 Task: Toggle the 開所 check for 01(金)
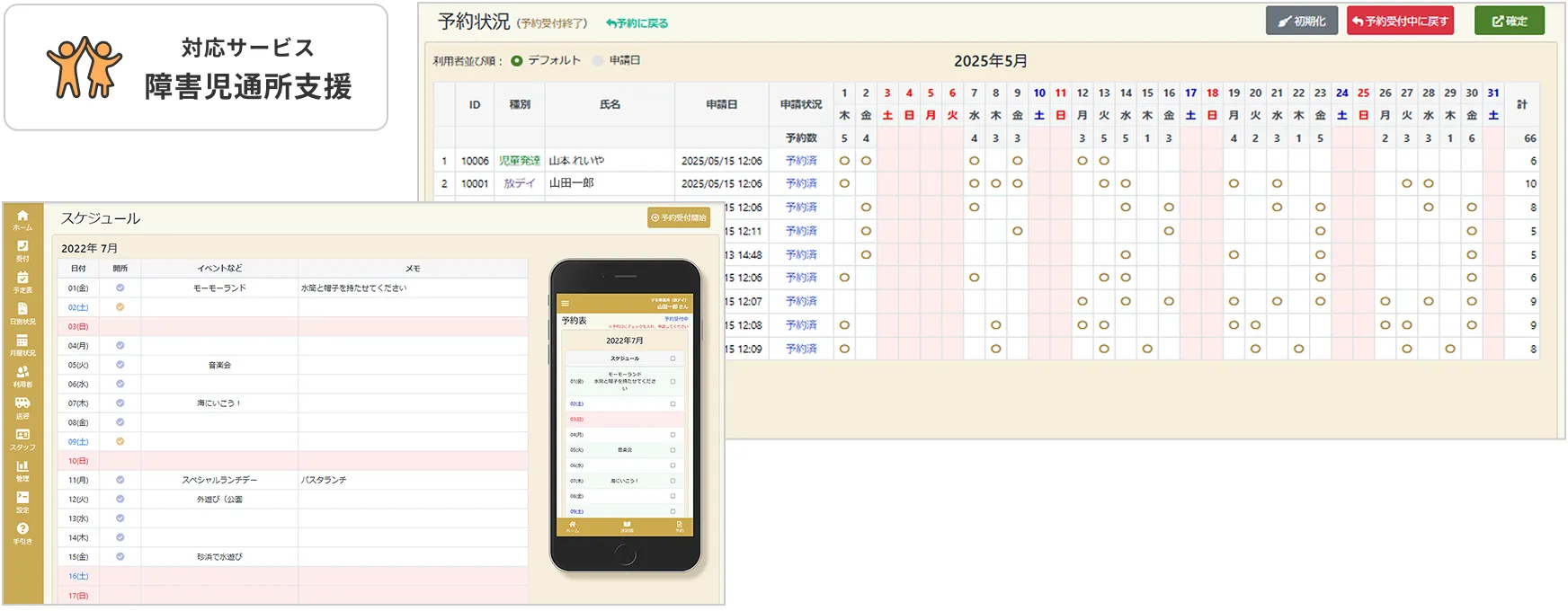120,288
